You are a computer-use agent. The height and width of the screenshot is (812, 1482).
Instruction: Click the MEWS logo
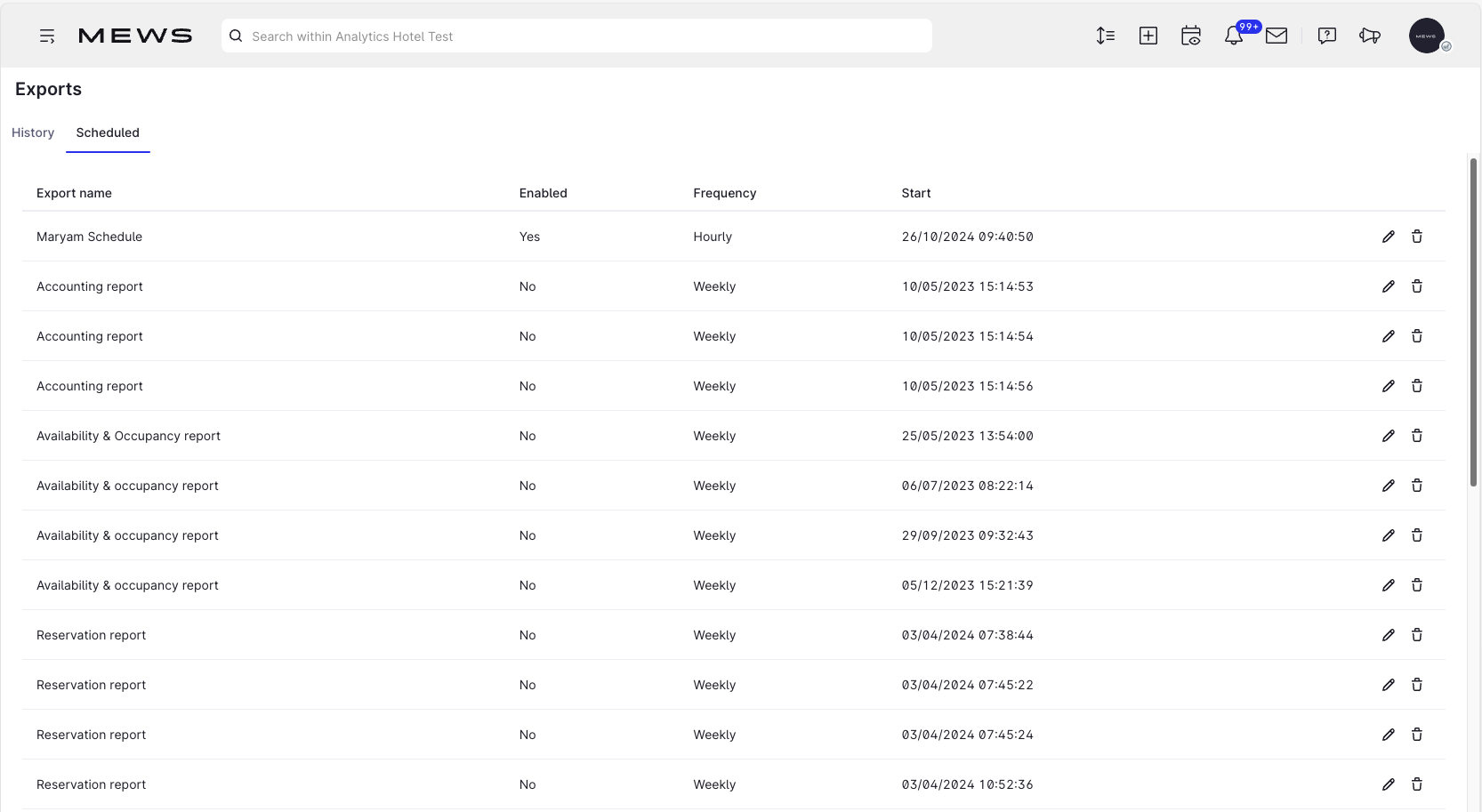tap(134, 36)
